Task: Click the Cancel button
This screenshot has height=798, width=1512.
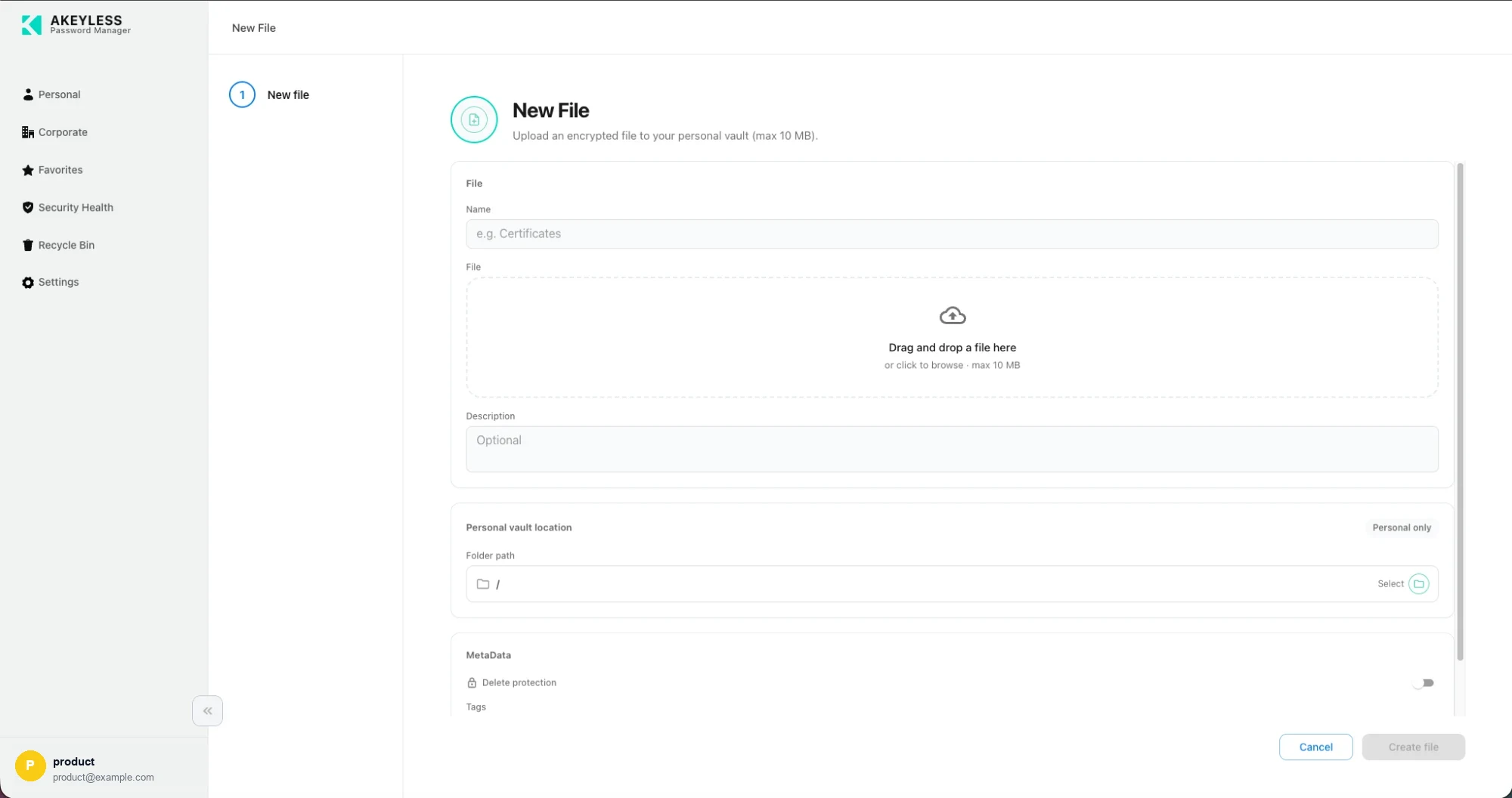Action: click(x=1316, y=747)
